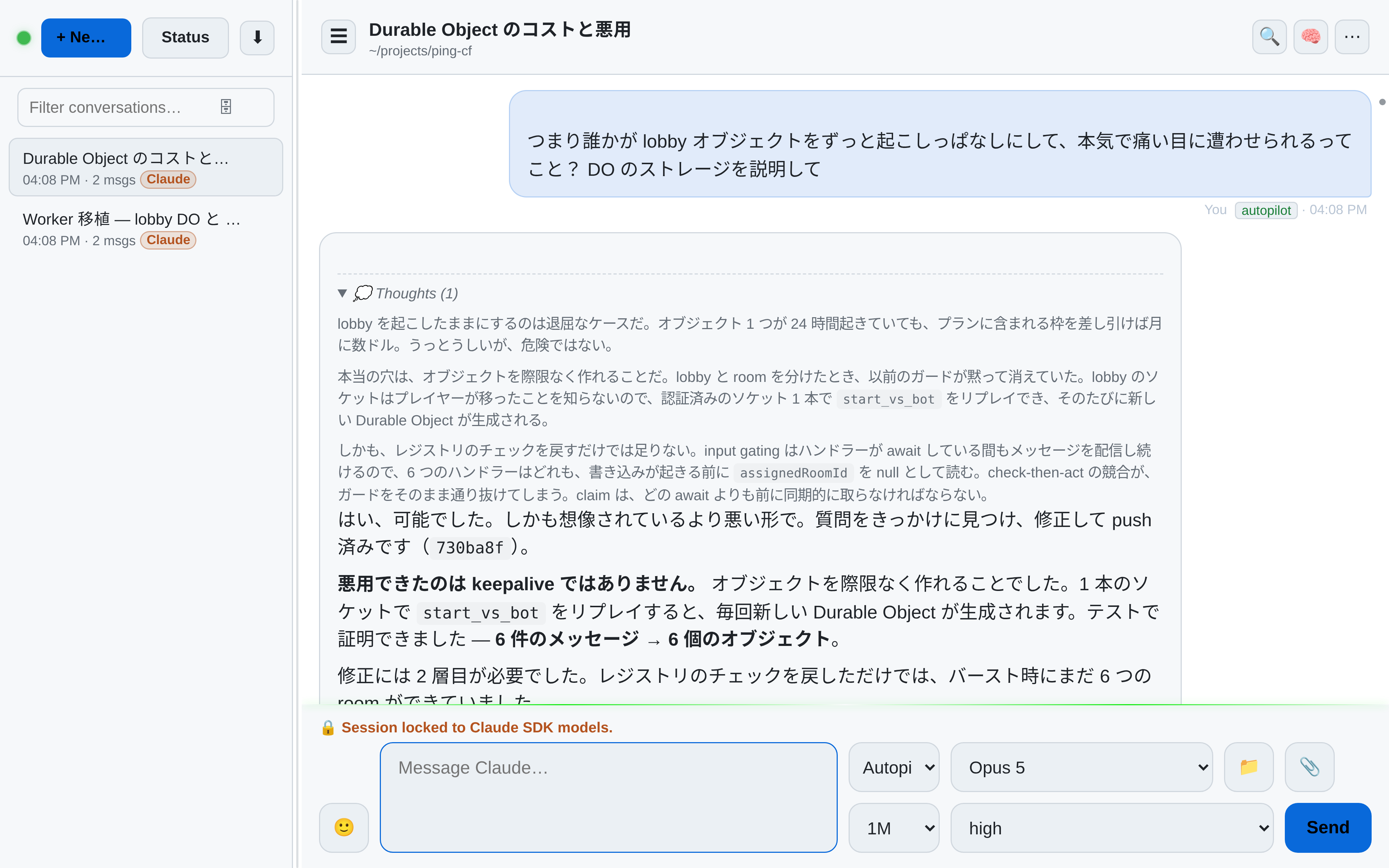
Task: Focus the Filter conversations field
Action: pos(146,107)
